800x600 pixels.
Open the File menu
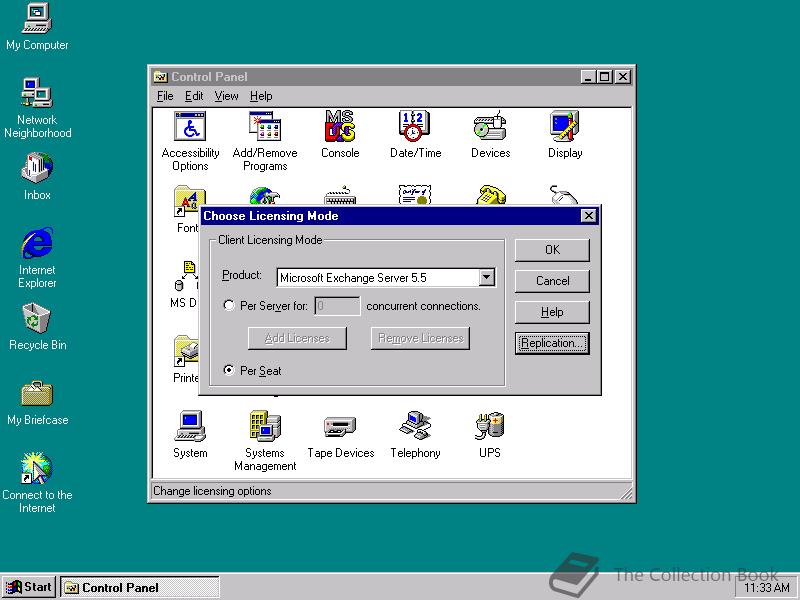165,96
